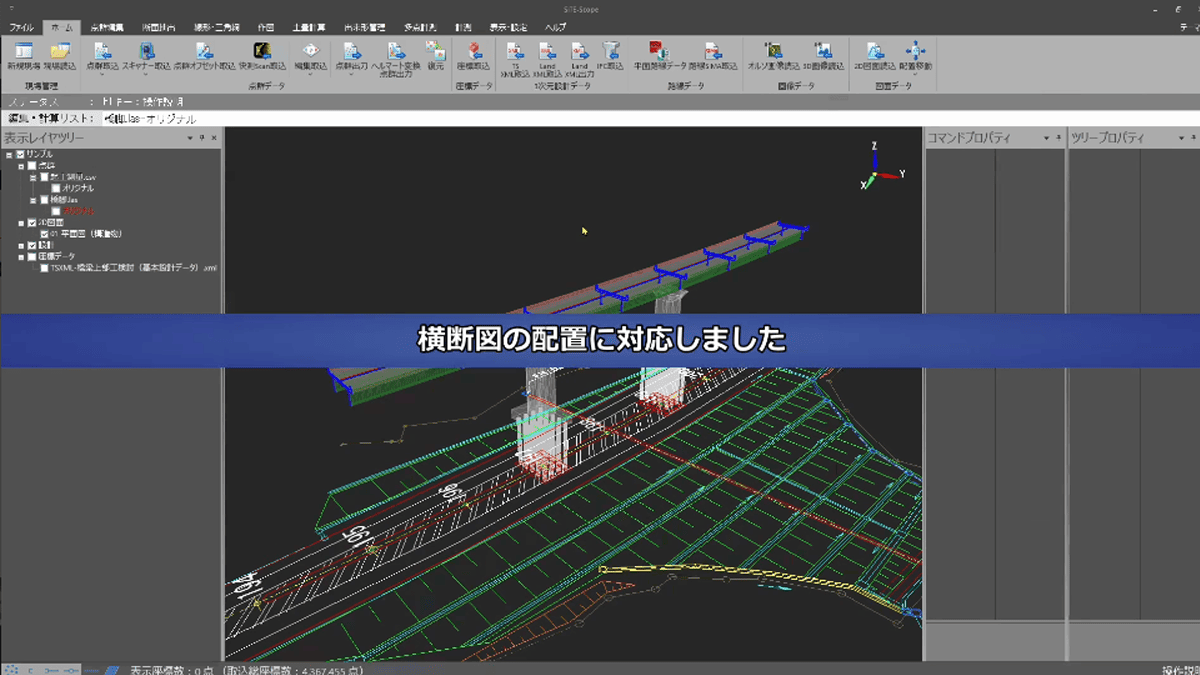Uncheck the 01 平面図（横断図） layer
This screenshot has height=675, width=1200.
click(x=44, y=233)
